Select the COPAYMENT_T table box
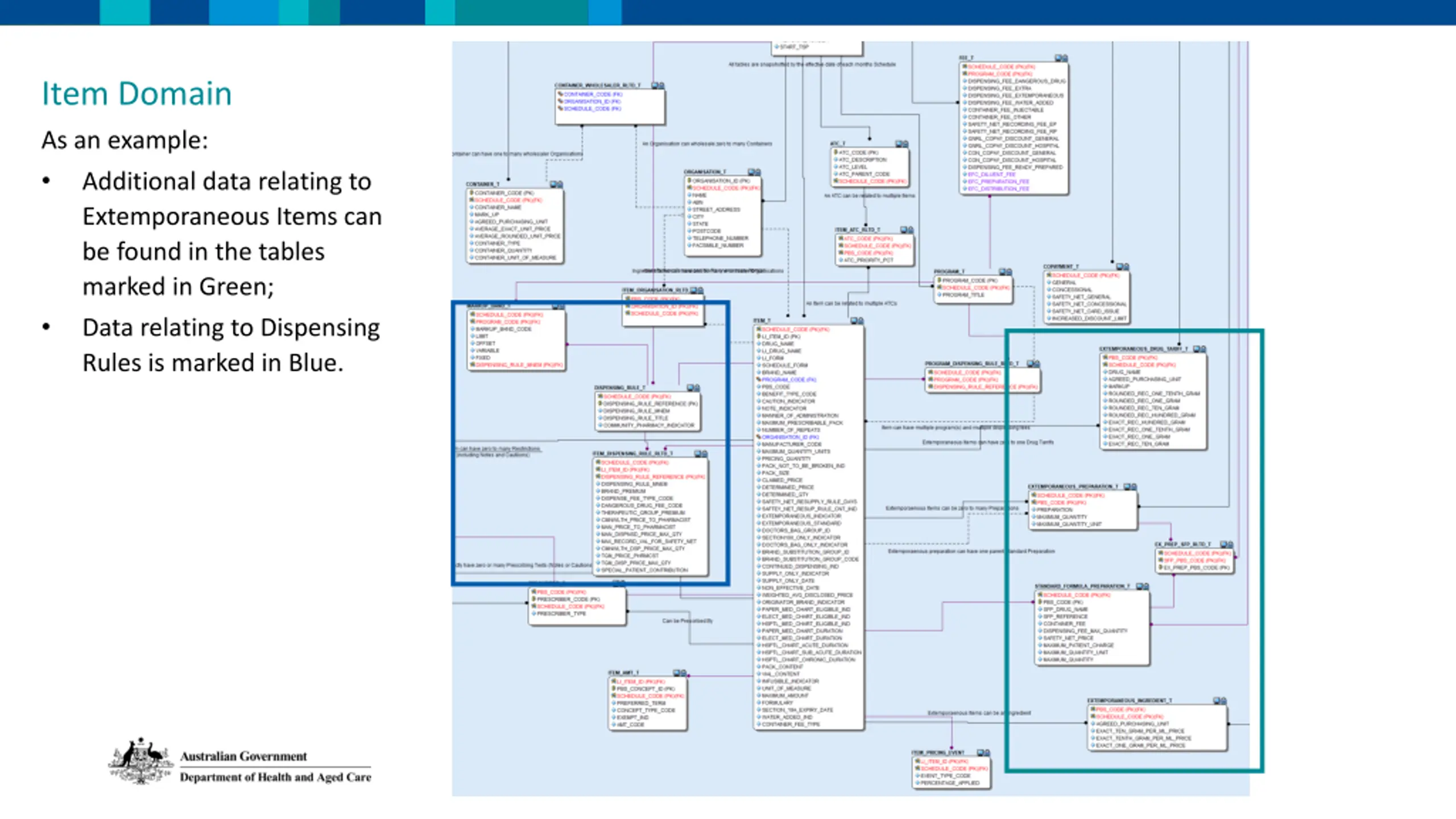Screen dimensions: 1456x819 click(1087, 297)
